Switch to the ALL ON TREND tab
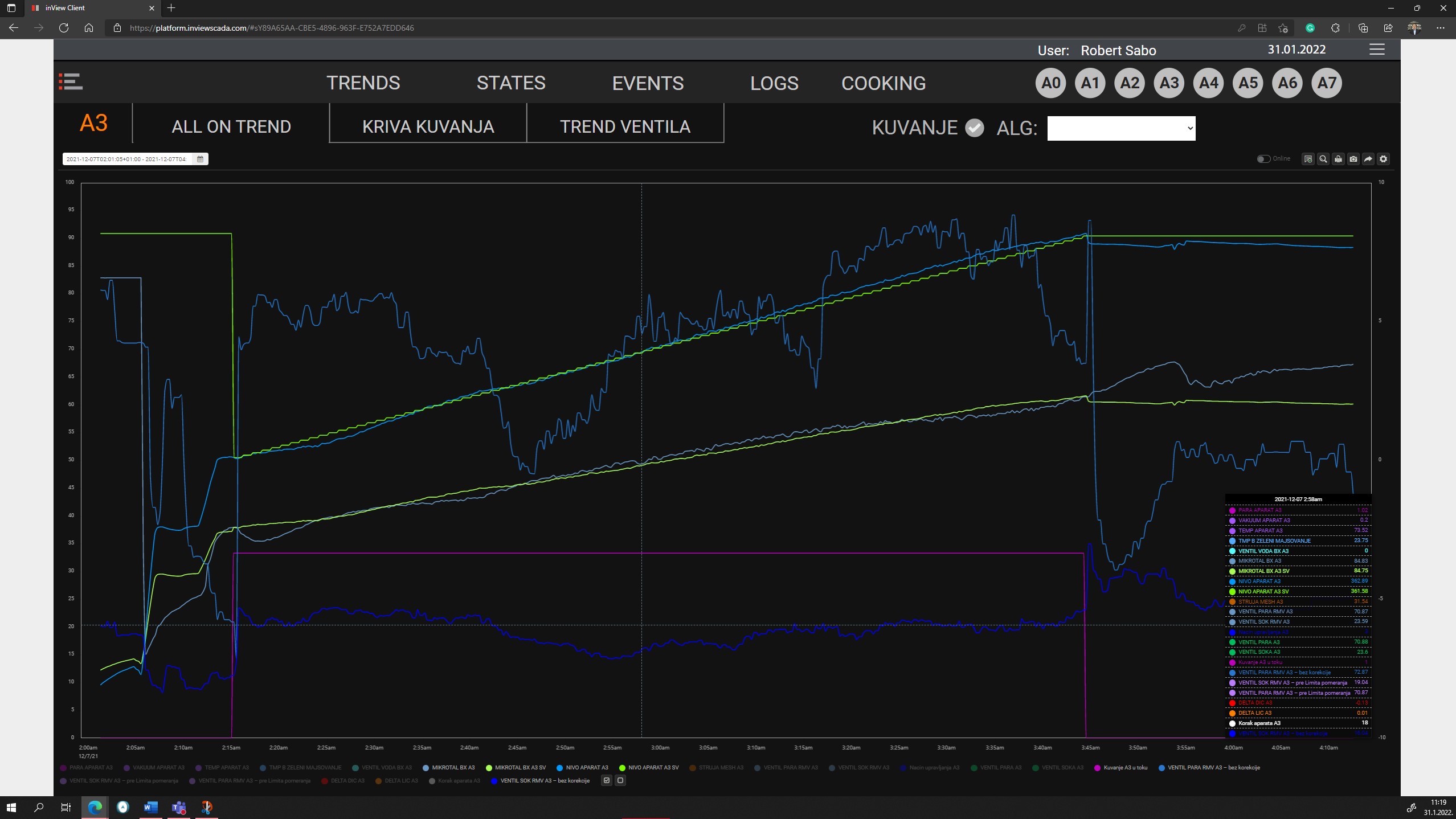Screen dimensions: 1456x819 pyautogui.click(x=231, y=126)
